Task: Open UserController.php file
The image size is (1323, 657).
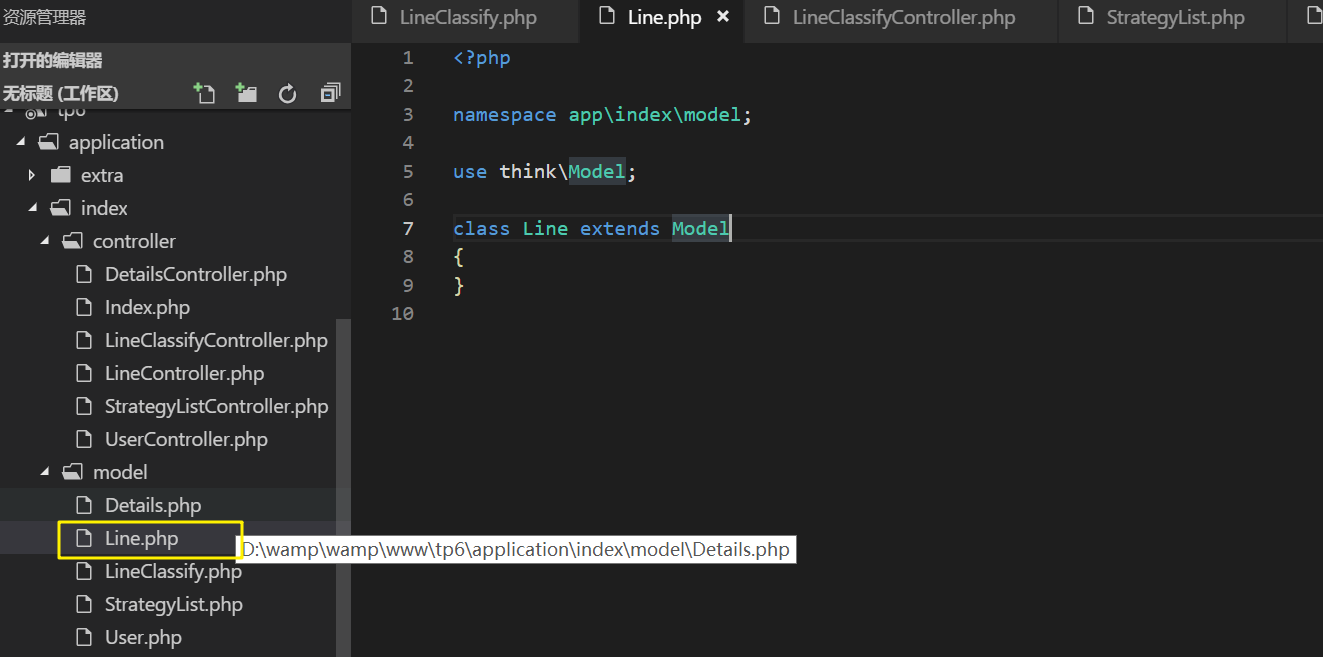Action: coord(186,439)
